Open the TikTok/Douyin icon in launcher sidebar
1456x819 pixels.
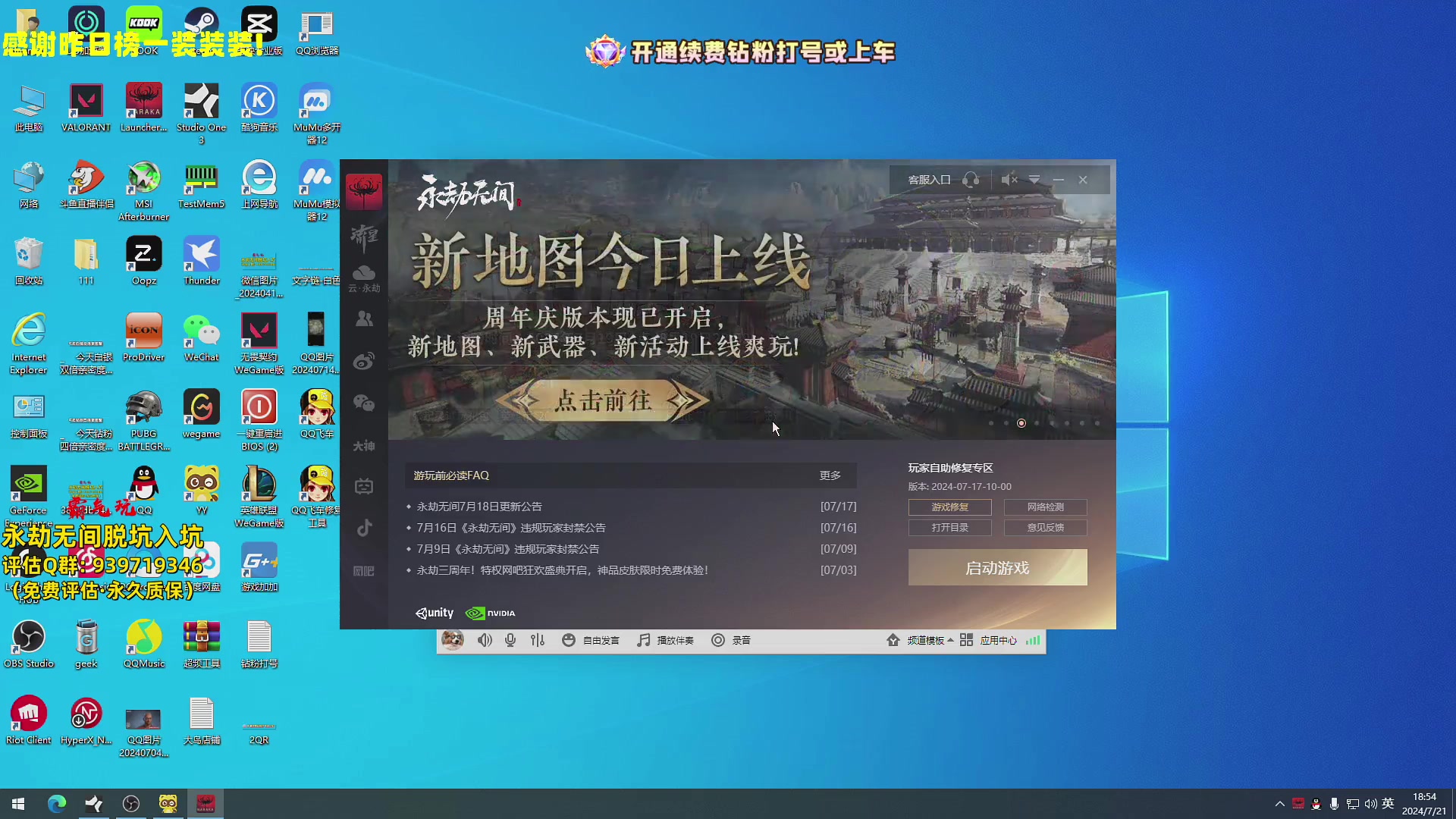point(364,528)
